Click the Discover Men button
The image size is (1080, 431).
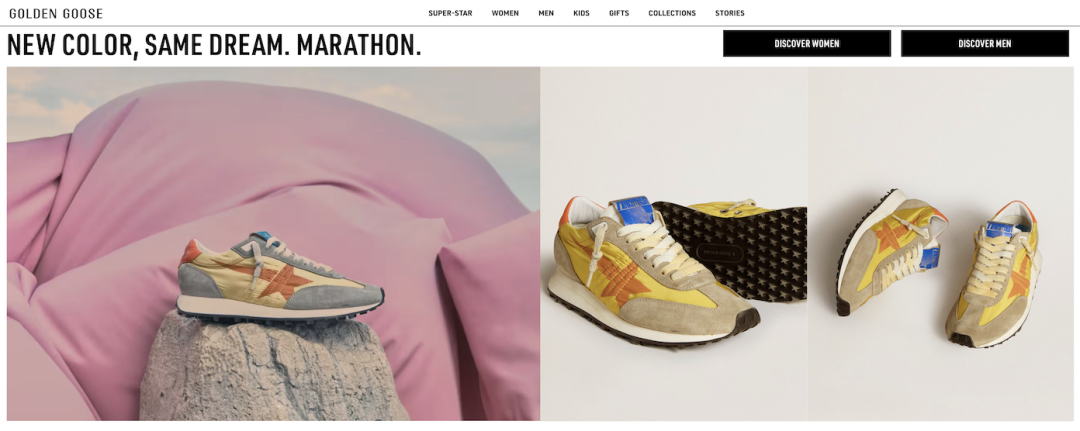pos(985,43)
